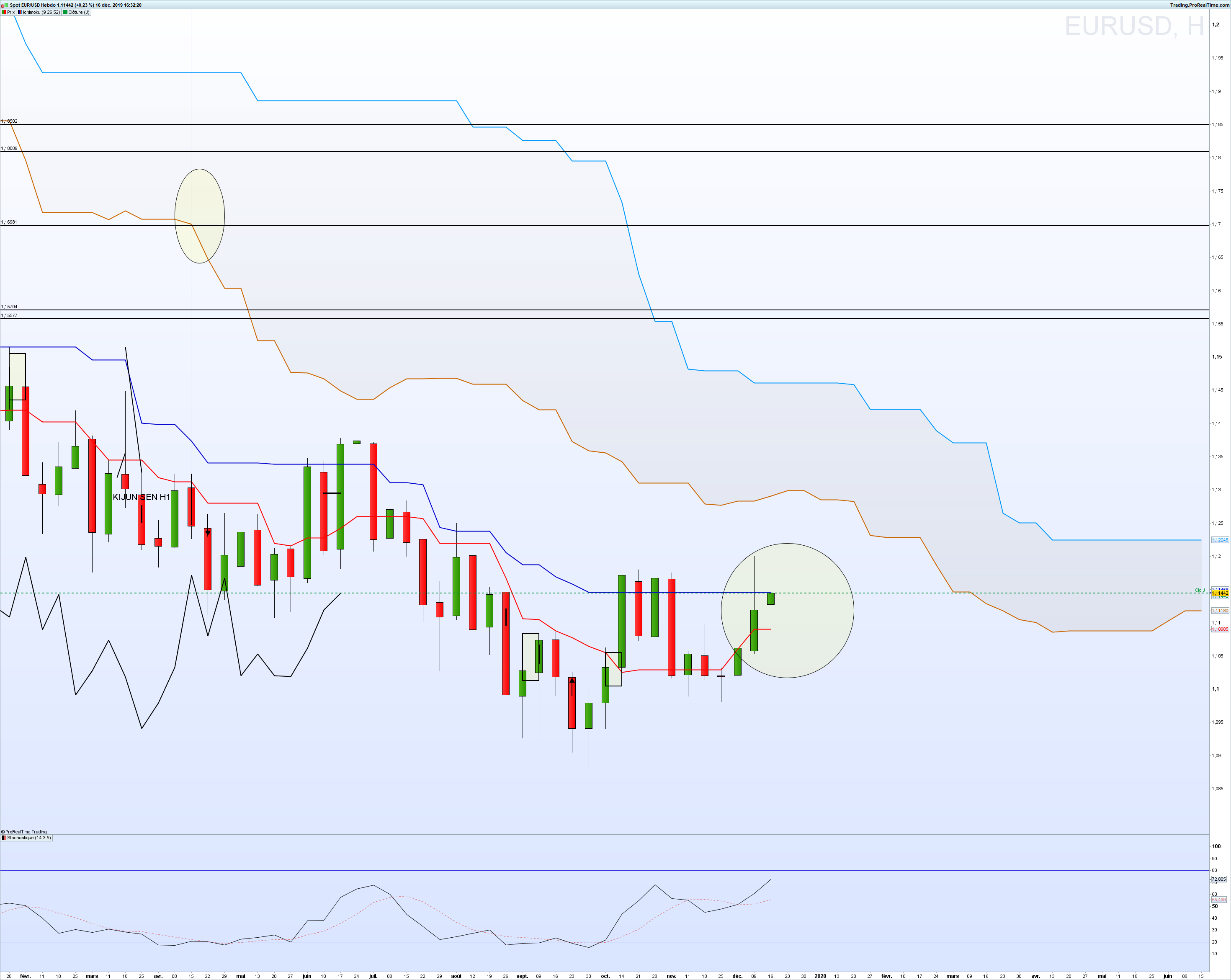Open the Clôture (J) indicator label
The image size is (1231, 980).
click(77, 12)
